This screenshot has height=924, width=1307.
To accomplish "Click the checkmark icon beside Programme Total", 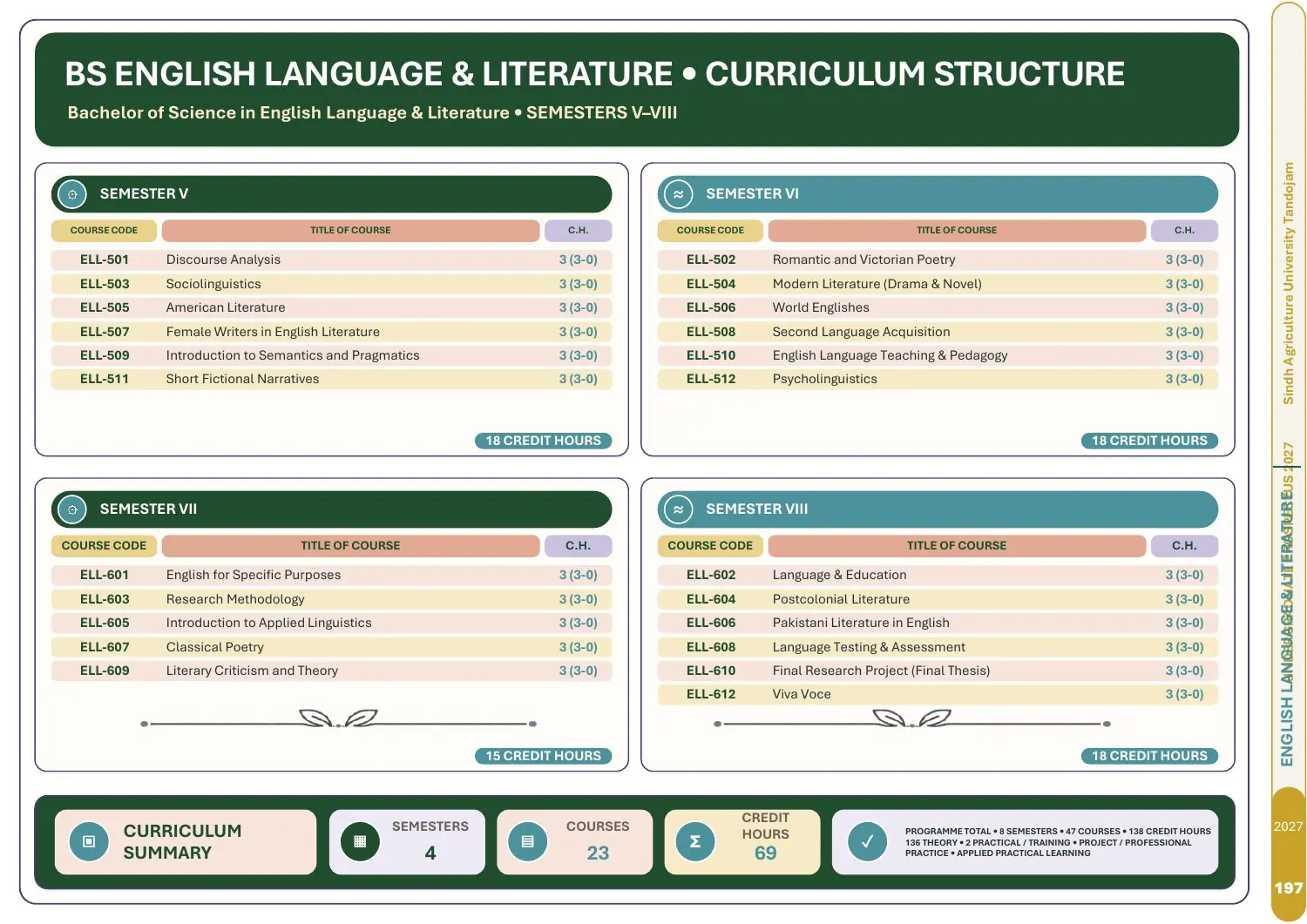I will pos(867,842).
